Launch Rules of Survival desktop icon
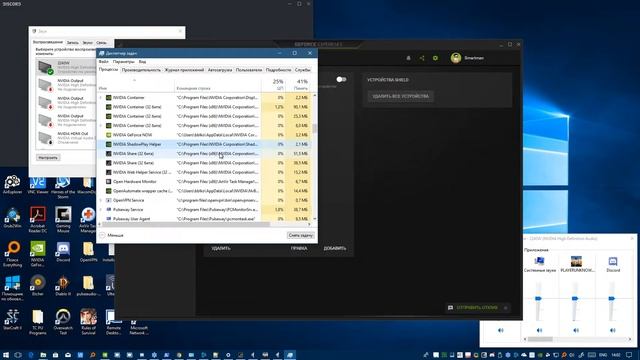Viewport: 640px width, 360px height. click(88, 322)
